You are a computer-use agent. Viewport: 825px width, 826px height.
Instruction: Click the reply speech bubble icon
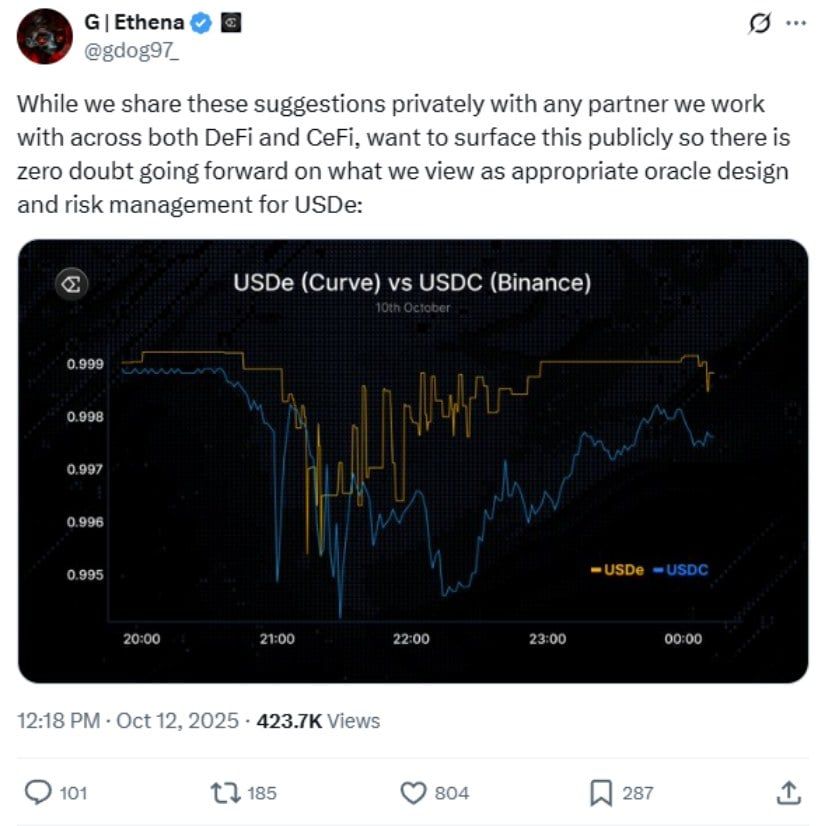[38, 793]
